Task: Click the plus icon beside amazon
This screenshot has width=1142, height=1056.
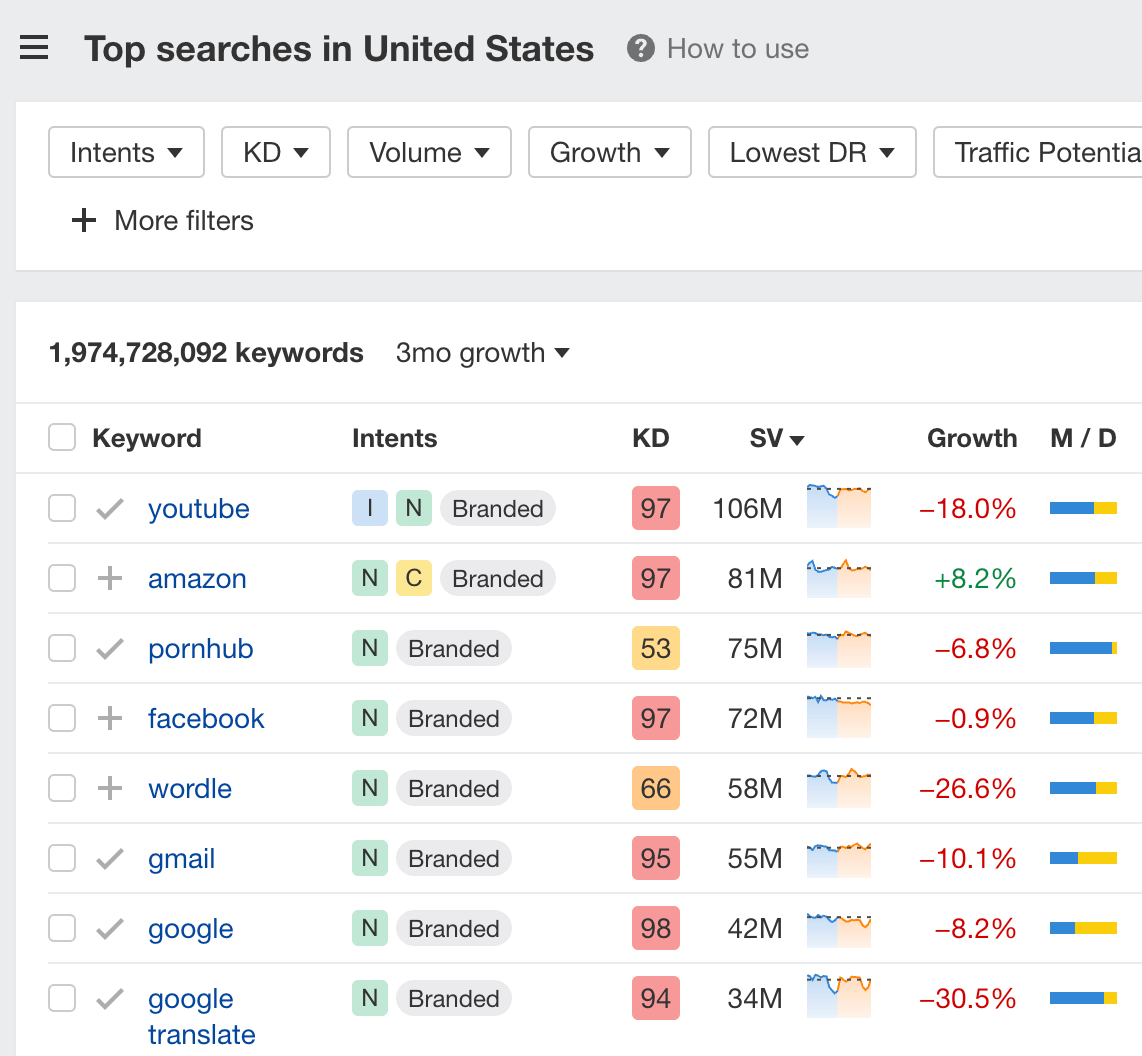Action: coord(109,578)
